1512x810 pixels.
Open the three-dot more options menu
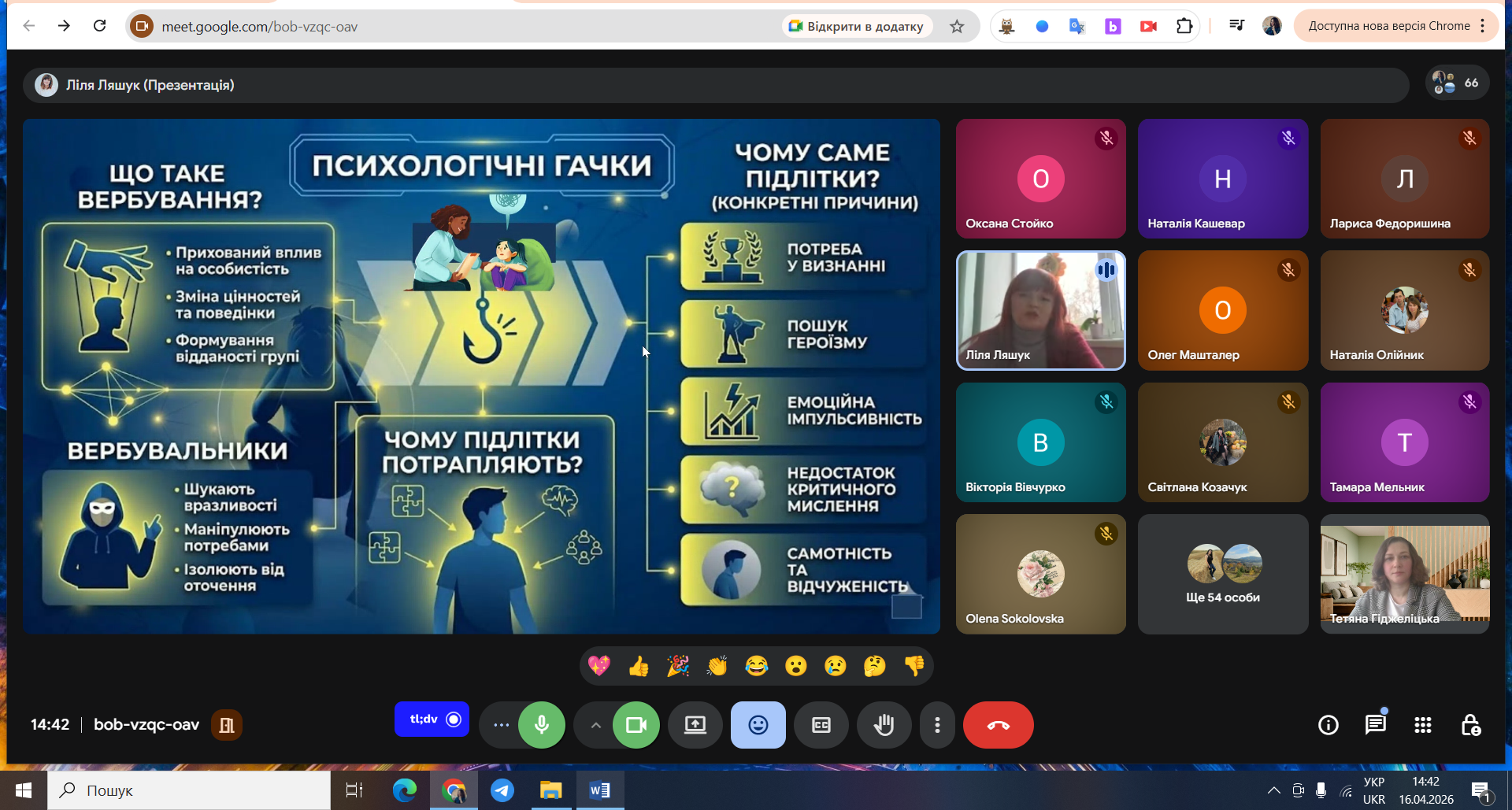(936, 725)
